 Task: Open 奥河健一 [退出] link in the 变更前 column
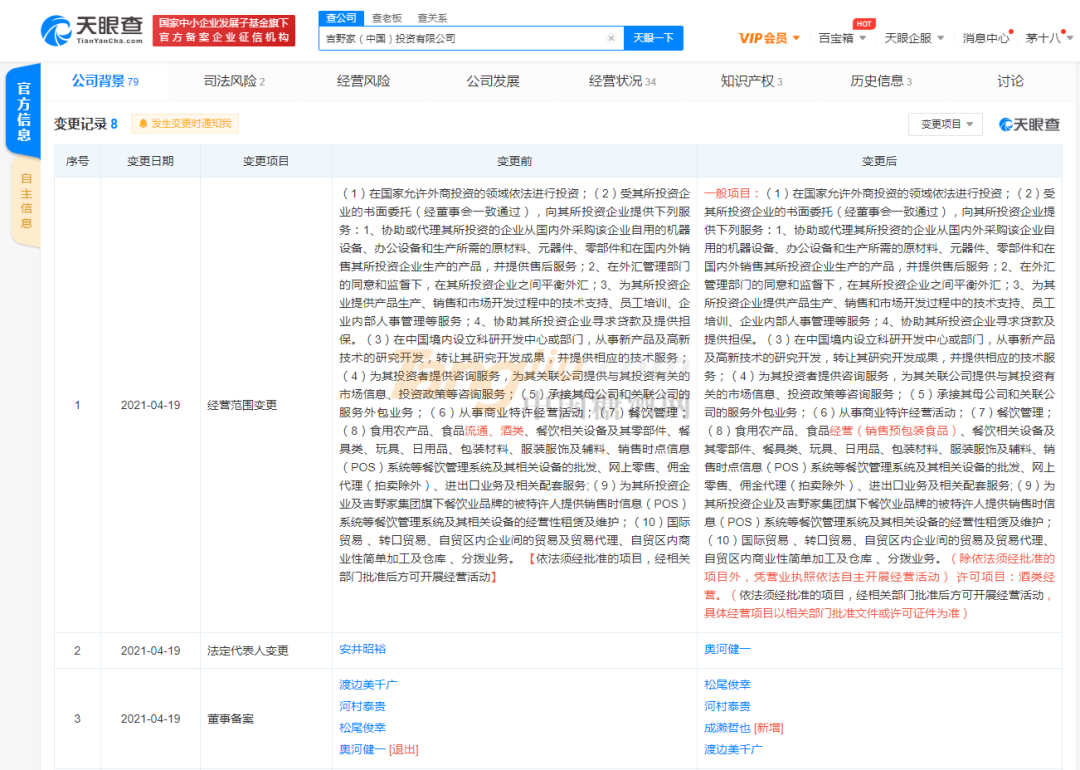[x=379, y=749]
